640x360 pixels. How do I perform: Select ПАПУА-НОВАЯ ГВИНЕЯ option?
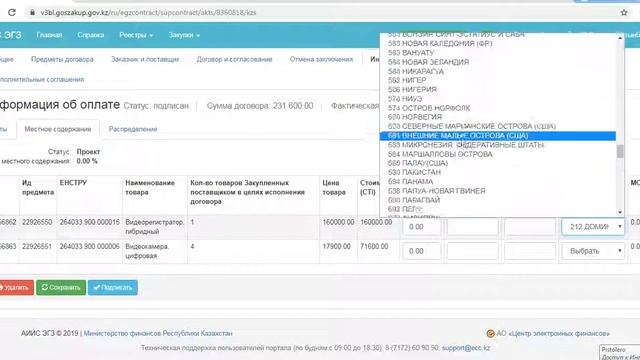[x=498, y=191]
